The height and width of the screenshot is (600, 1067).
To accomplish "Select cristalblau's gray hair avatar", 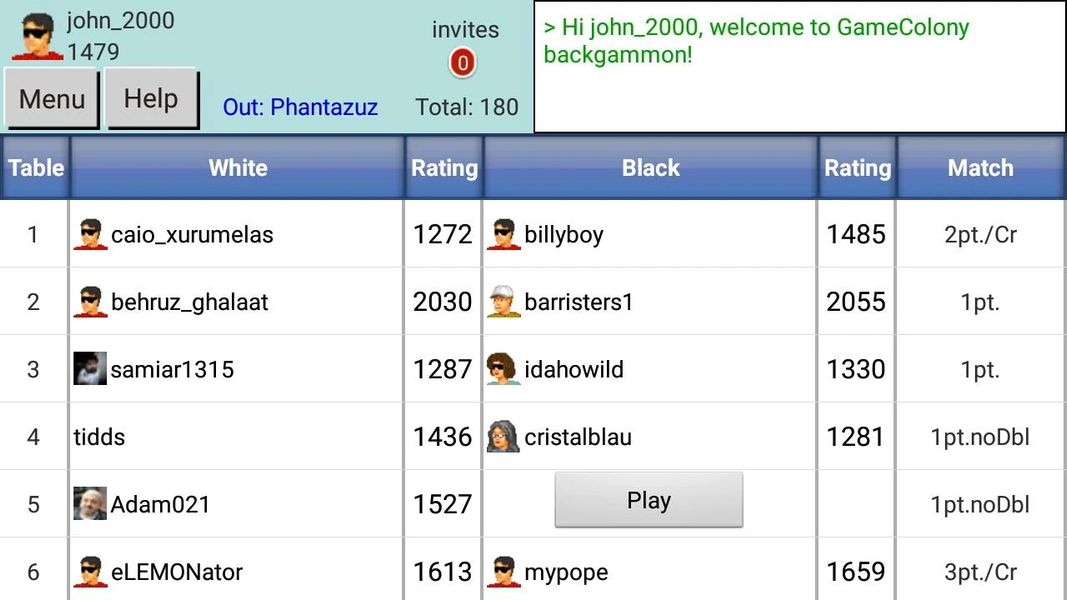I will coord(504,436).
